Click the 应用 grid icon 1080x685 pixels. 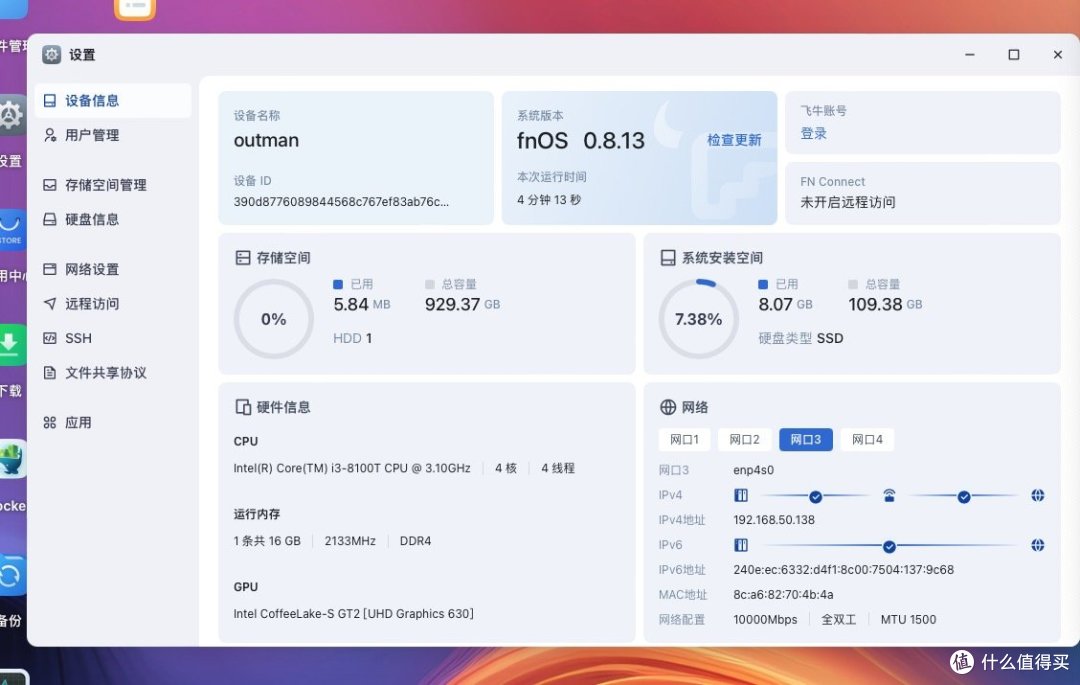pos(50,422)
